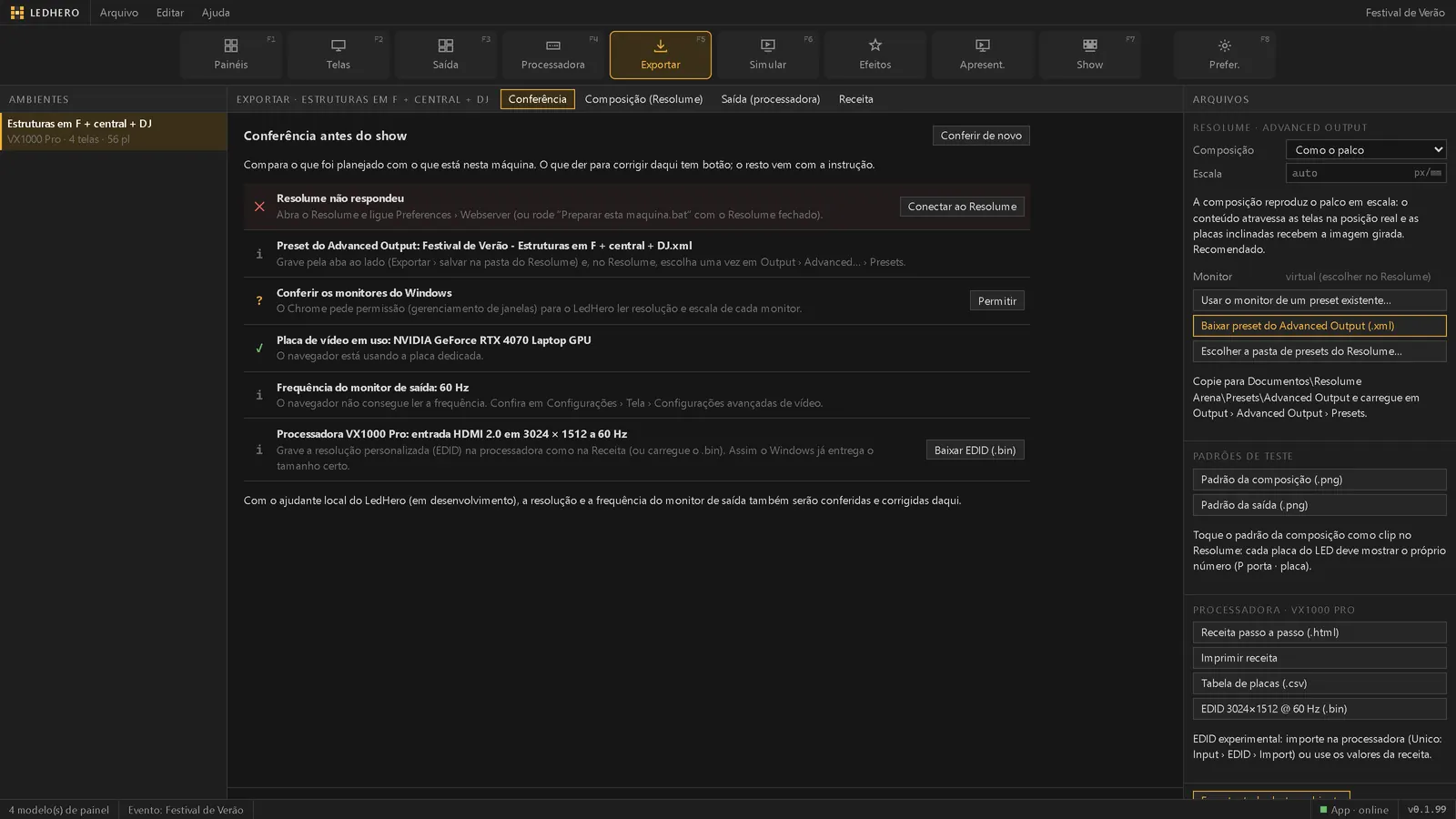This screenshot has width=1456, height=819.
Task: Switch to Composição (Resolume) tab
Action: pyautogui.click(x=643, y=99)
